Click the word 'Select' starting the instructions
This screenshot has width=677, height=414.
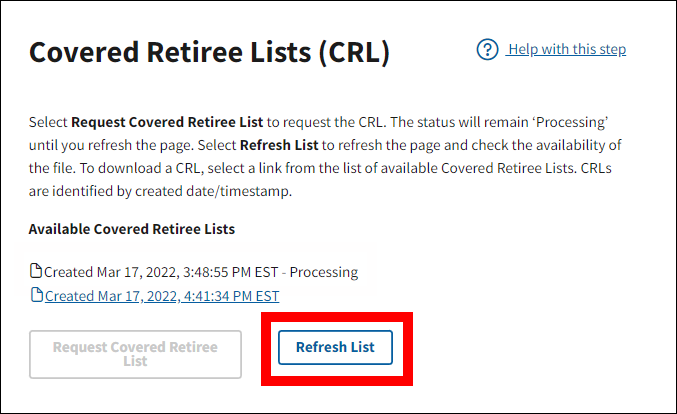(48, 122)
